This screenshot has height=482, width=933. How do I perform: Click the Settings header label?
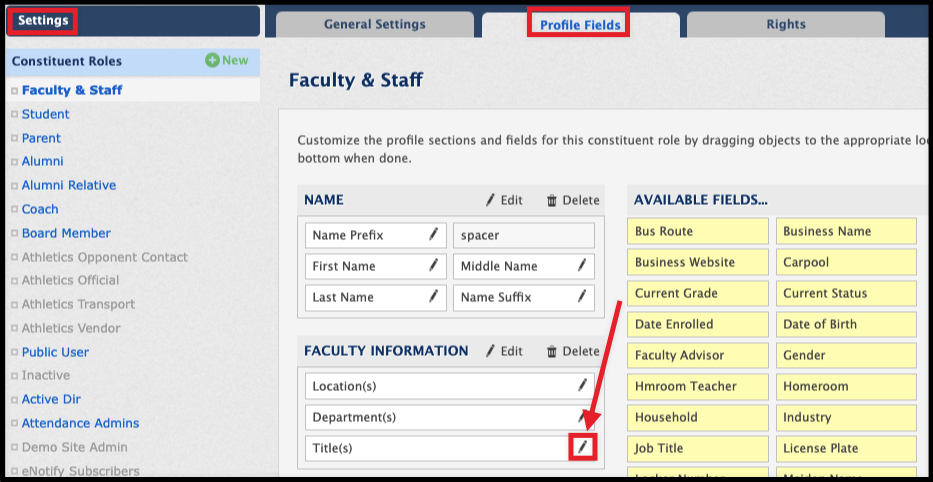point(43,21)
